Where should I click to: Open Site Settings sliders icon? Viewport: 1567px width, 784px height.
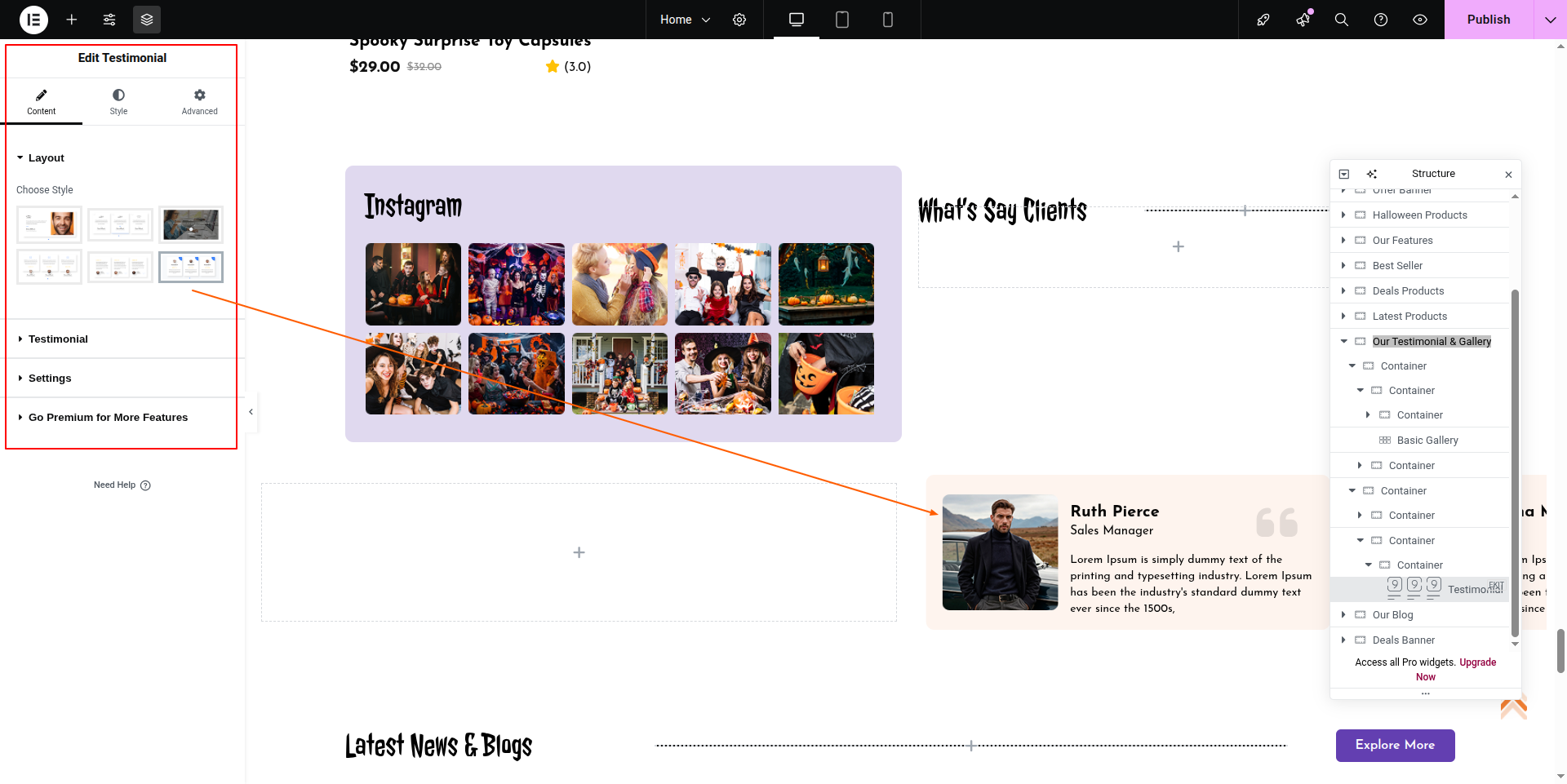[x=109, y=20]
